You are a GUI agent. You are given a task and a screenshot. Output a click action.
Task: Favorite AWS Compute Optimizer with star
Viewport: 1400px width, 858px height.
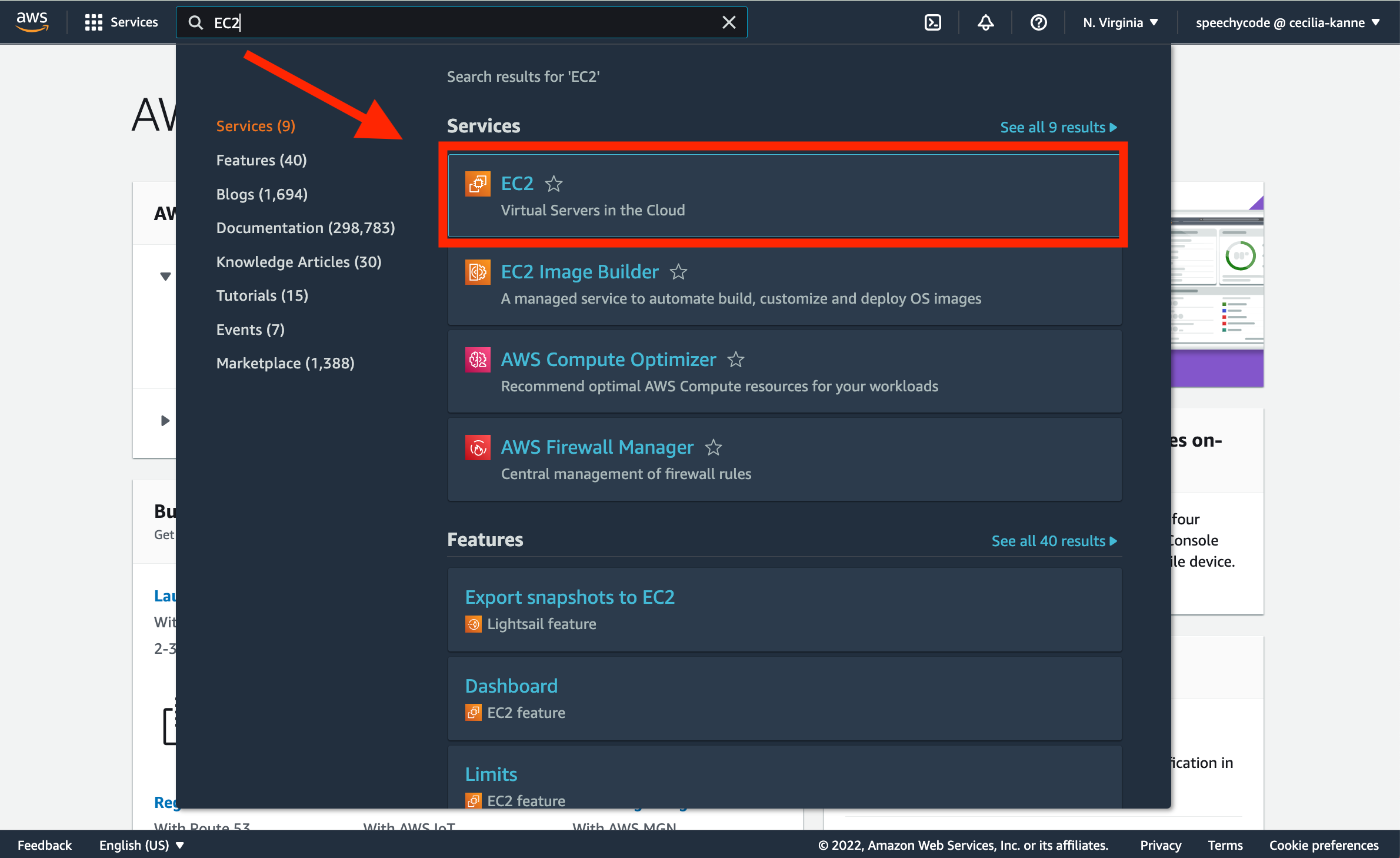coord(736,360)
